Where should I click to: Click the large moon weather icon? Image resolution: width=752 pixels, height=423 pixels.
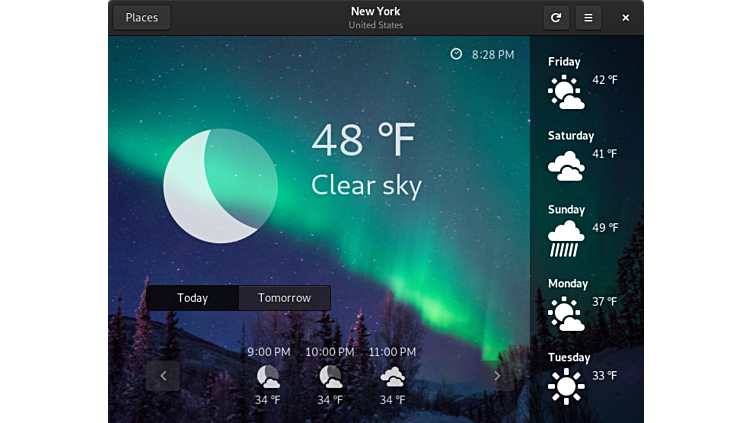220,186
